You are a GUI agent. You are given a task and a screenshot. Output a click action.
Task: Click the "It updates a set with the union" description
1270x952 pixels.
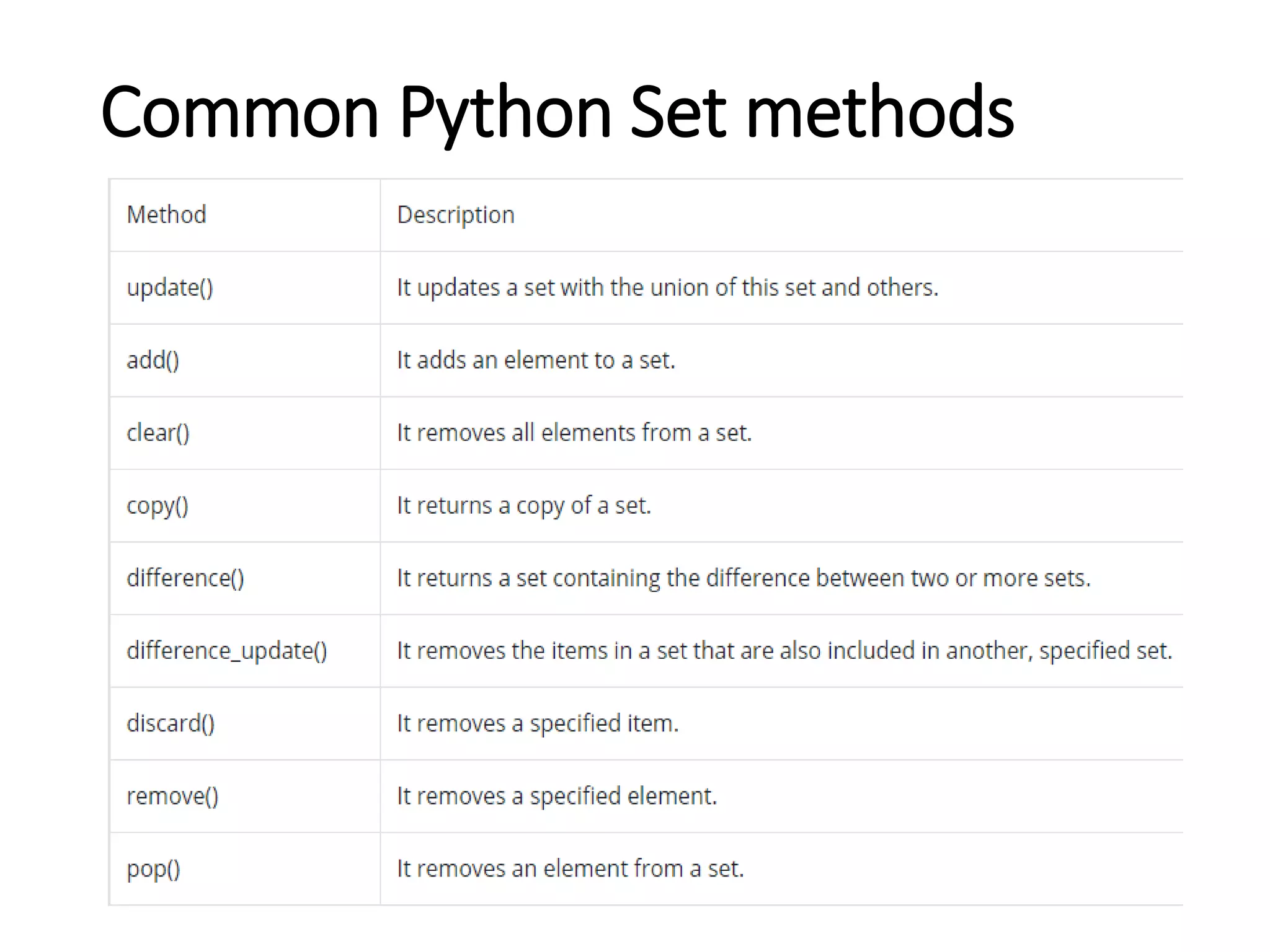[x=667, y=288]
